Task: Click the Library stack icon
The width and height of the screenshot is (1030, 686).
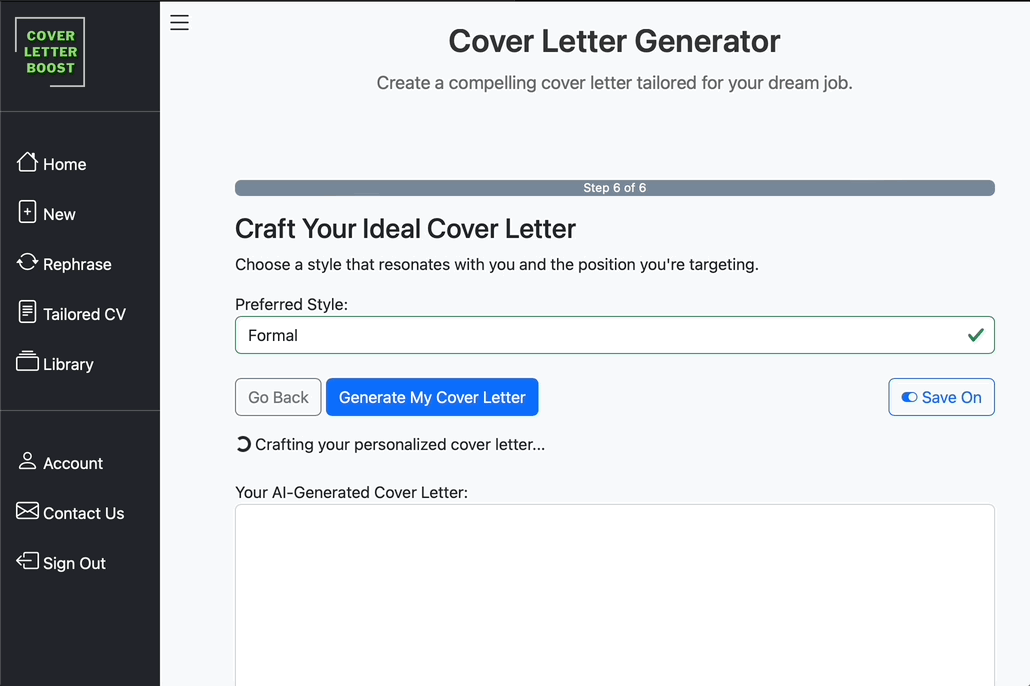Action: (27, 361)
